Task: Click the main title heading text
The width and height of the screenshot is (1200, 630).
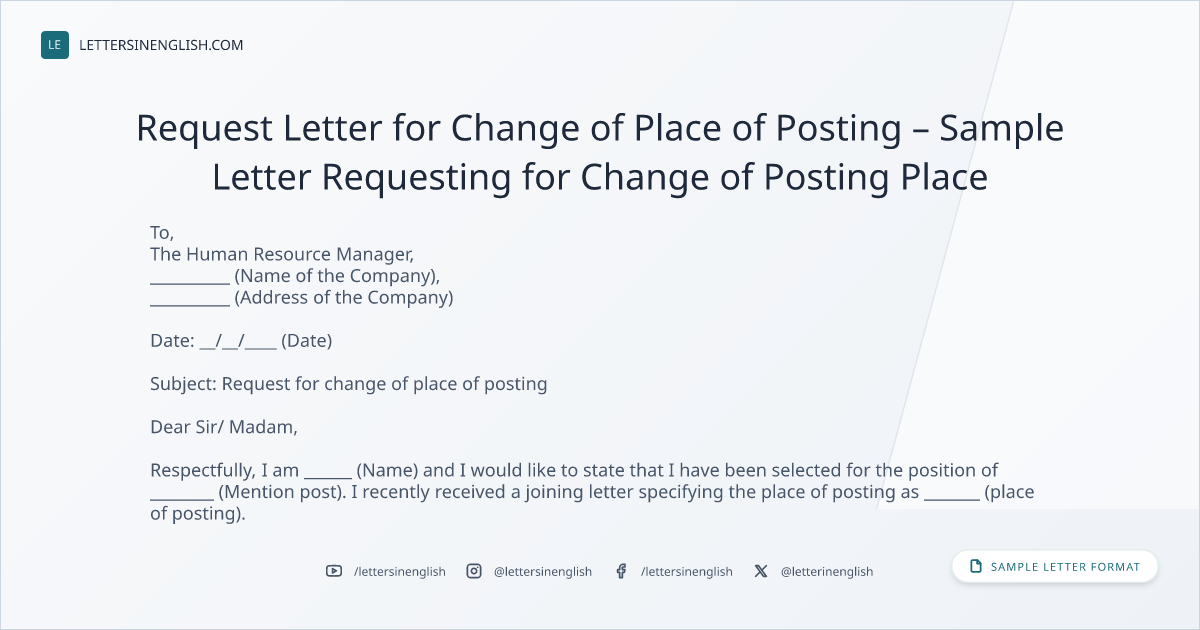Action: pyautogui.click(x=600, y=153)
